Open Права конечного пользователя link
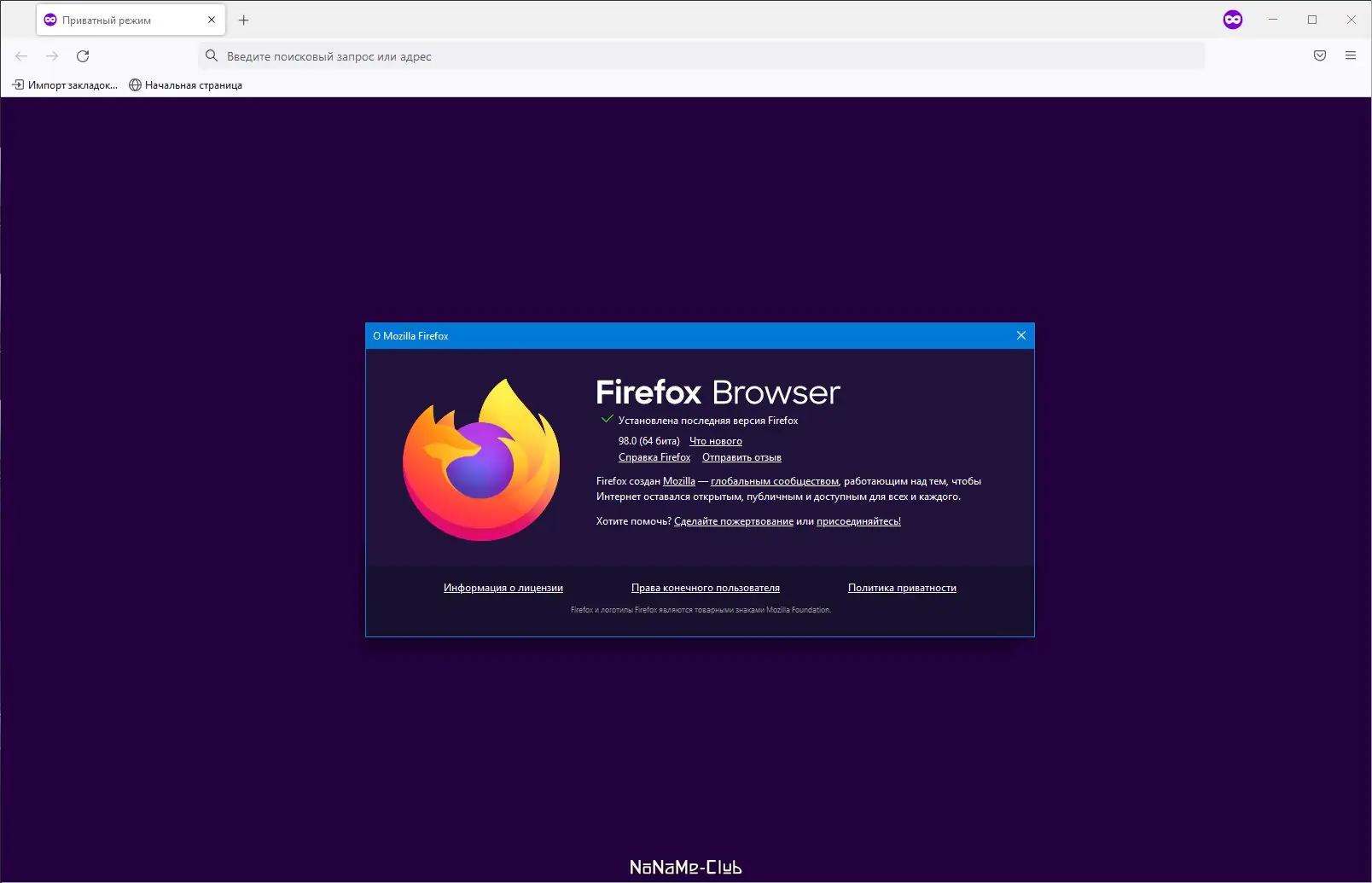The height and width of the screenshot is (883, 1372). coord(706,588)
